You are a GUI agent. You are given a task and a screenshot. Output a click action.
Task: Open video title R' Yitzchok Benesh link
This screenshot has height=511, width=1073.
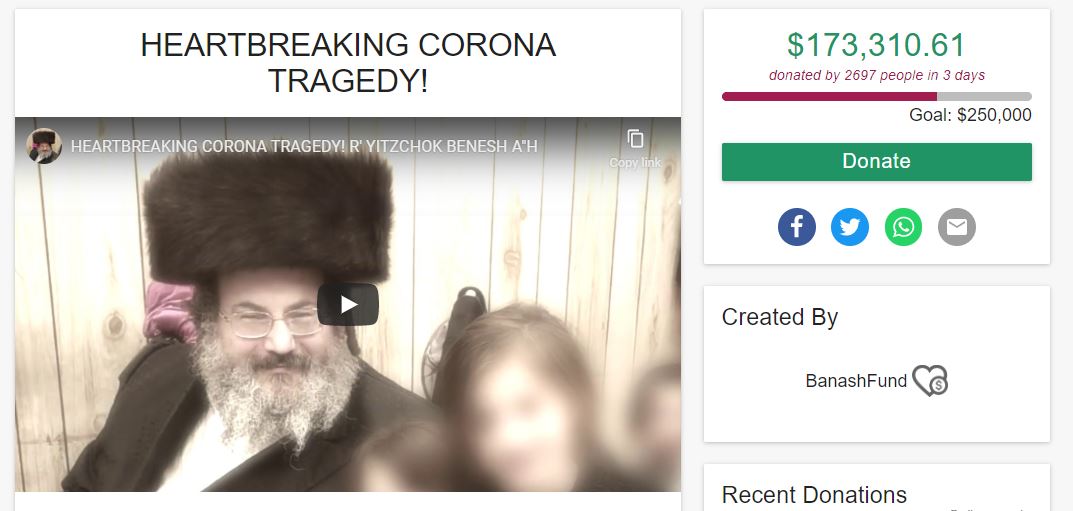coord(304,146)
